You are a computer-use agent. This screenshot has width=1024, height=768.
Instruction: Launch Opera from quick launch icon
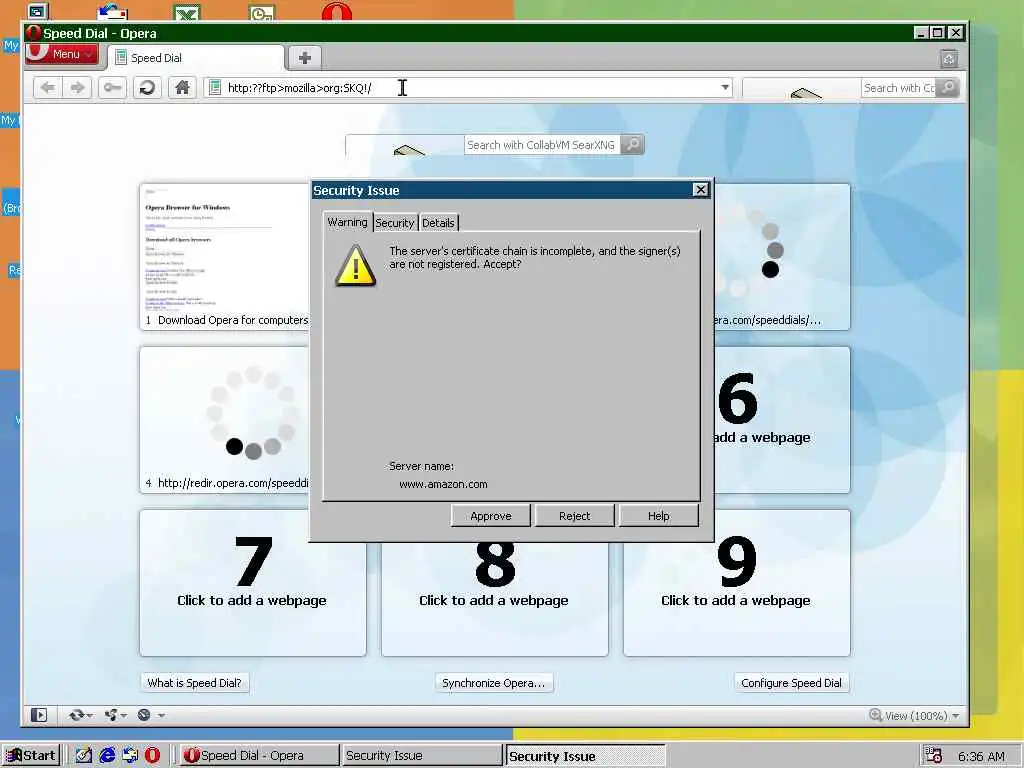tap(152, 756)
